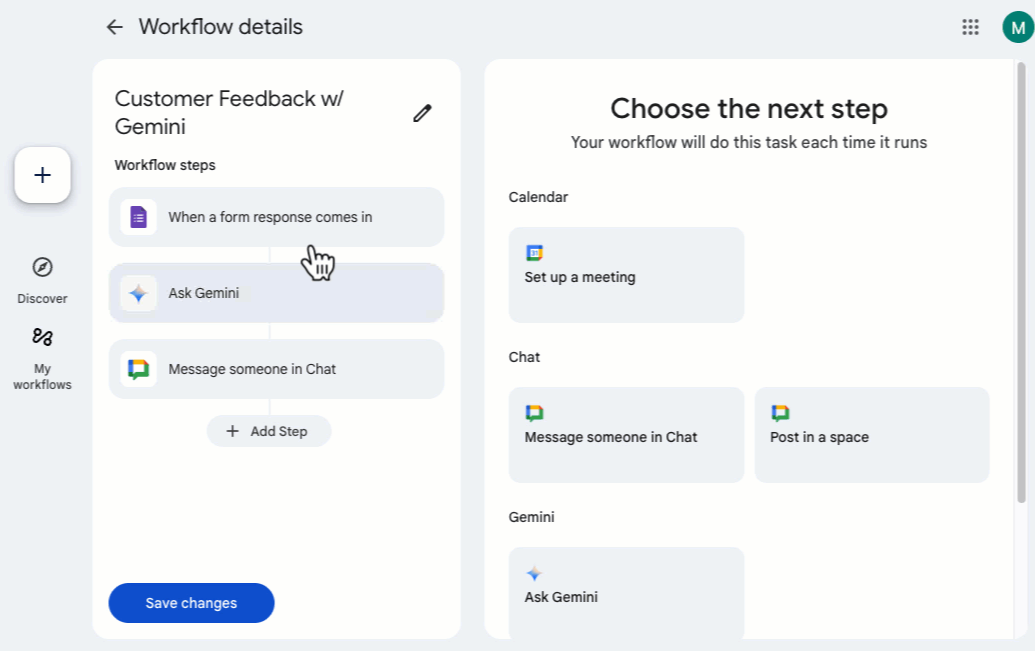Select the When a form response comes in step

(276, 217)
